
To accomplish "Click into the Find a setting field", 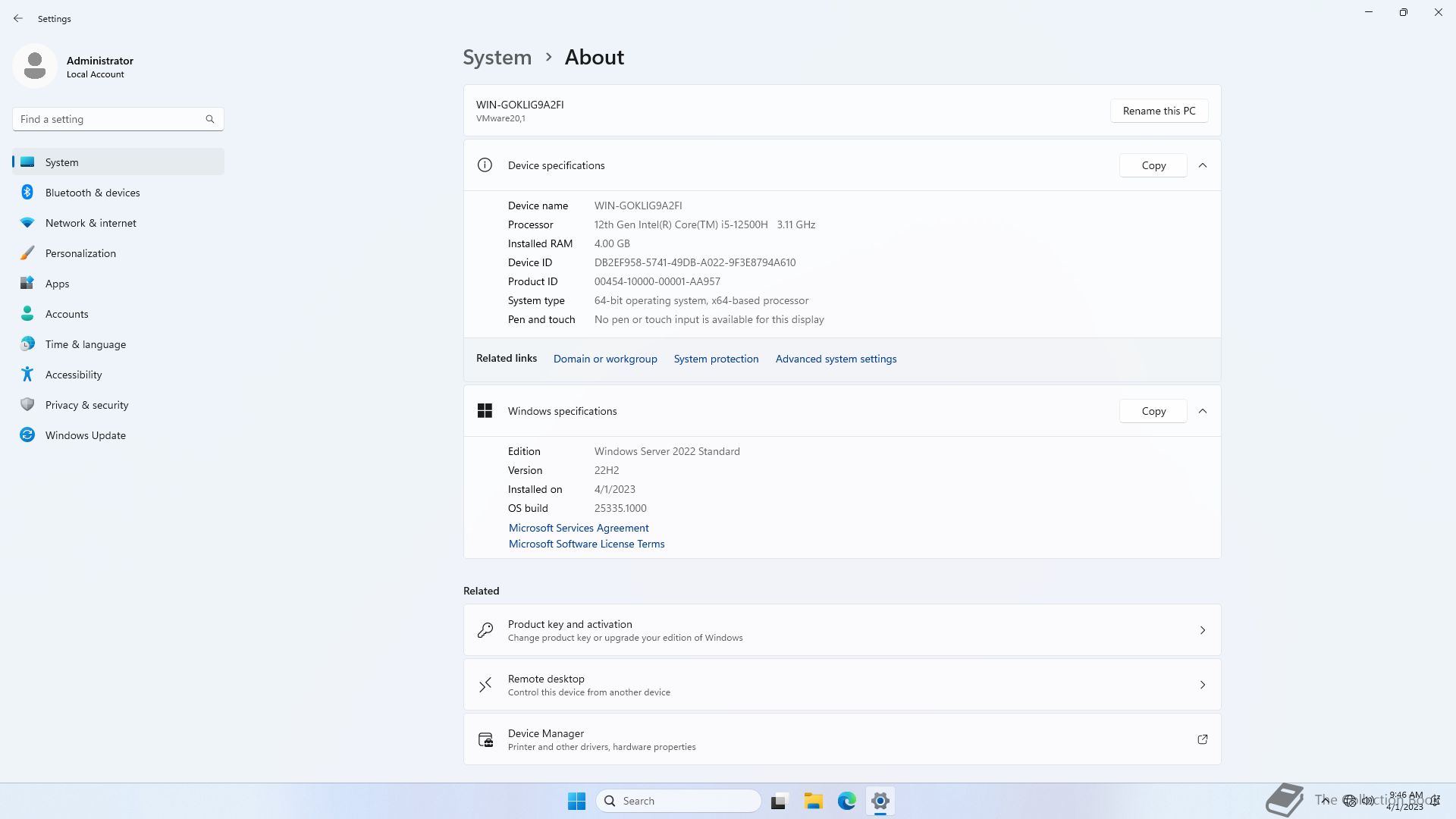I will coord(118,119).
